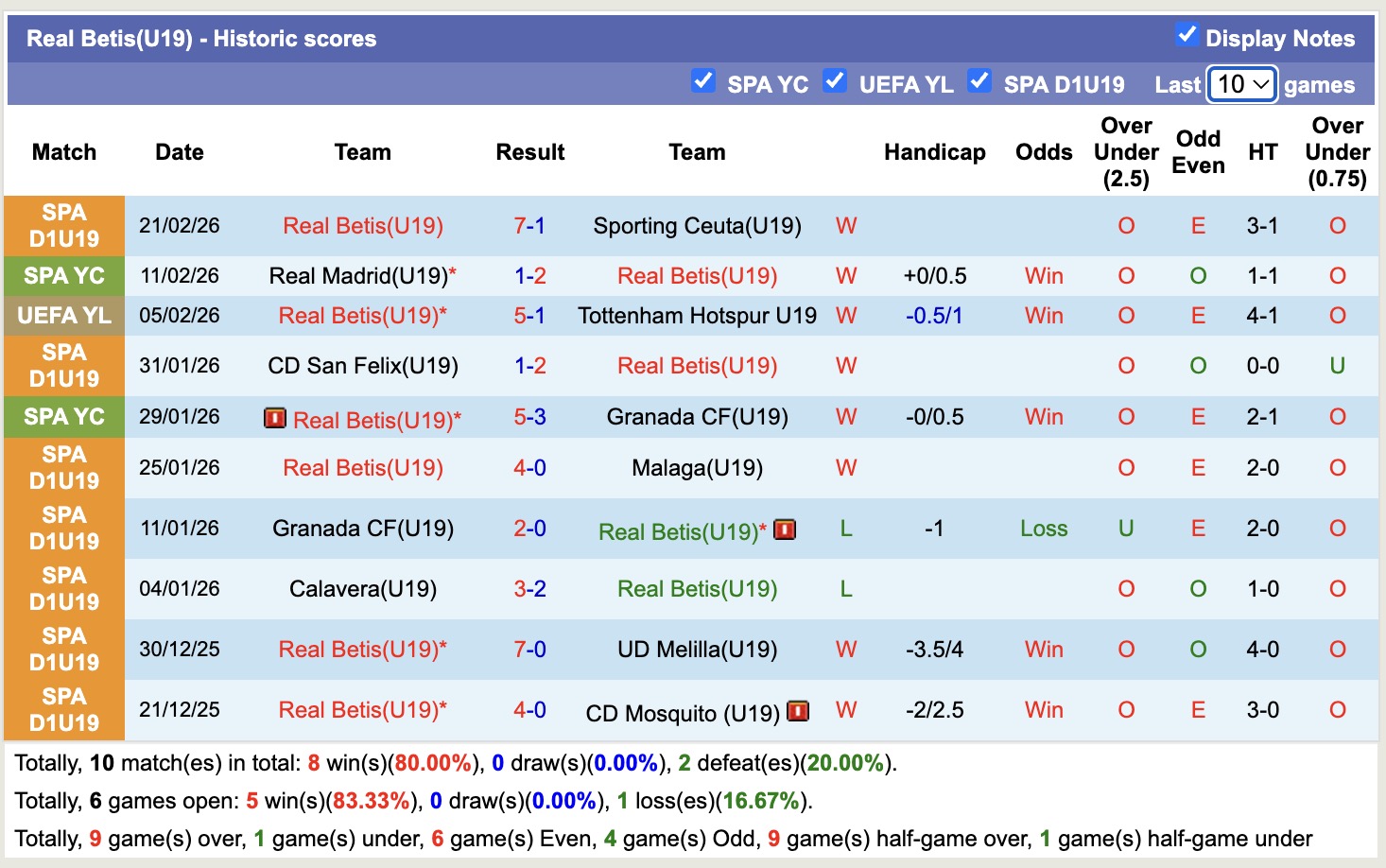Click red card icon in 11/01/26 Granada match
Screen dimensions: 1386x868
click(785, 529)
